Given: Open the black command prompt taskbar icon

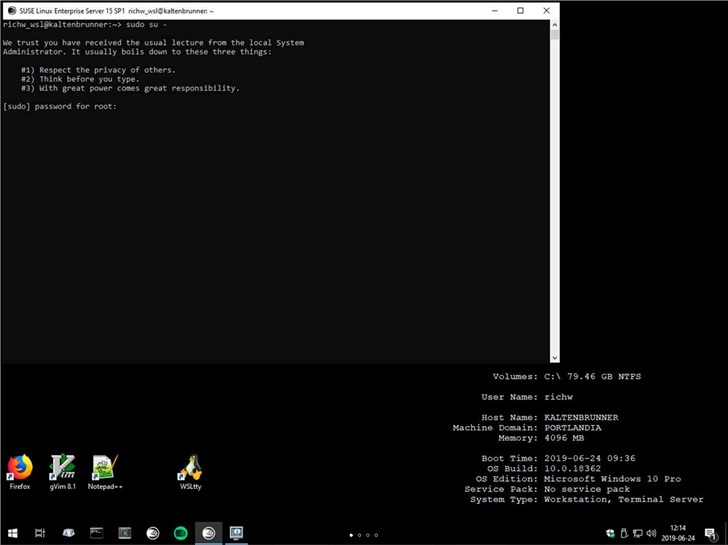Looking at the screenshot, I should 97,533.
